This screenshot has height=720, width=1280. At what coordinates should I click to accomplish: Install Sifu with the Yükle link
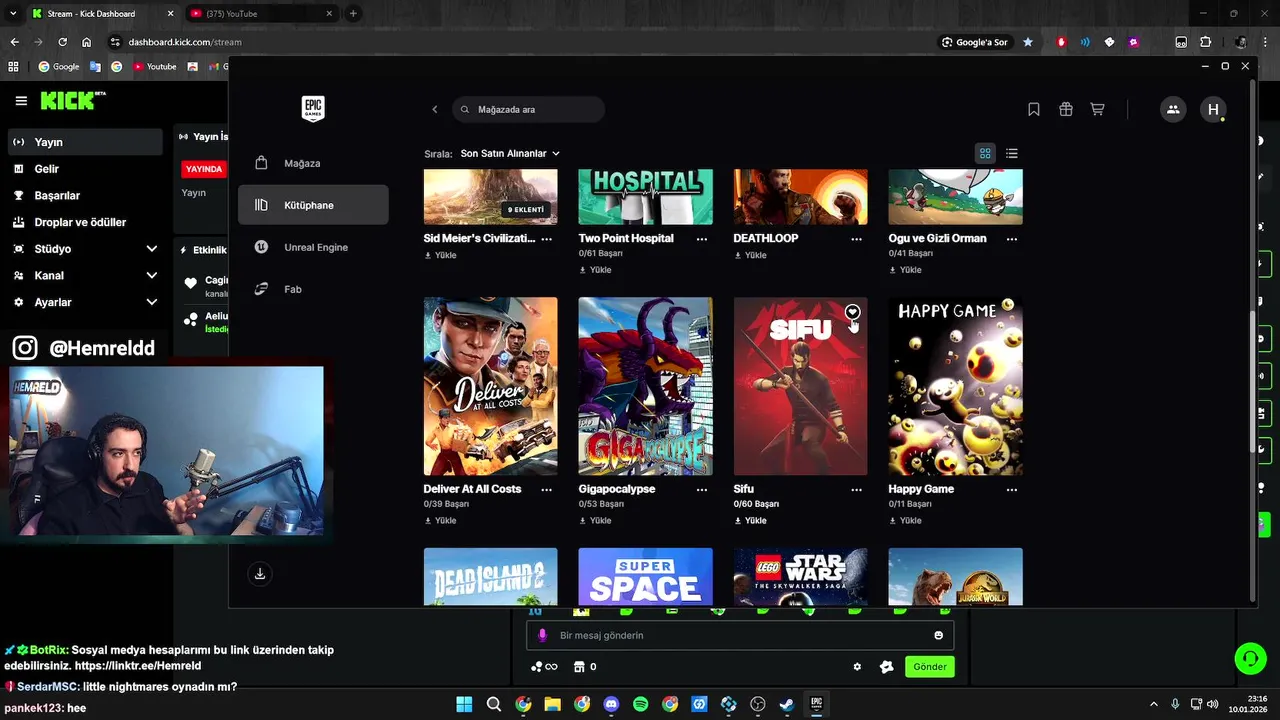pyautogui.click(x=750, y=520)
